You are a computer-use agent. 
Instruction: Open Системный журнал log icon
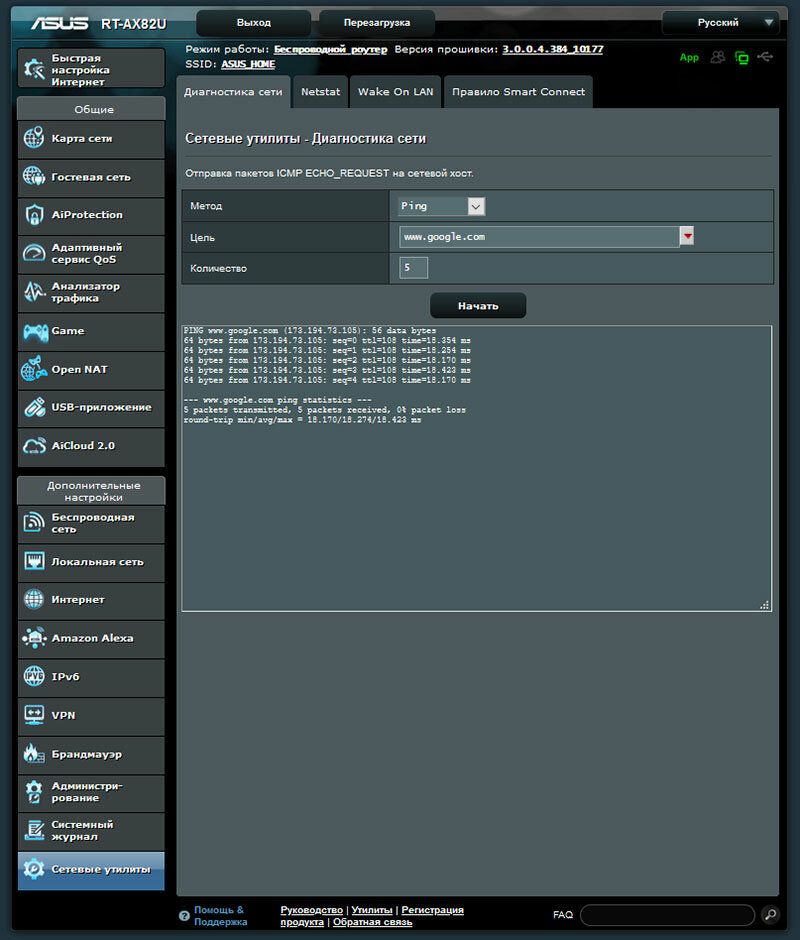[x=34, y=830]
